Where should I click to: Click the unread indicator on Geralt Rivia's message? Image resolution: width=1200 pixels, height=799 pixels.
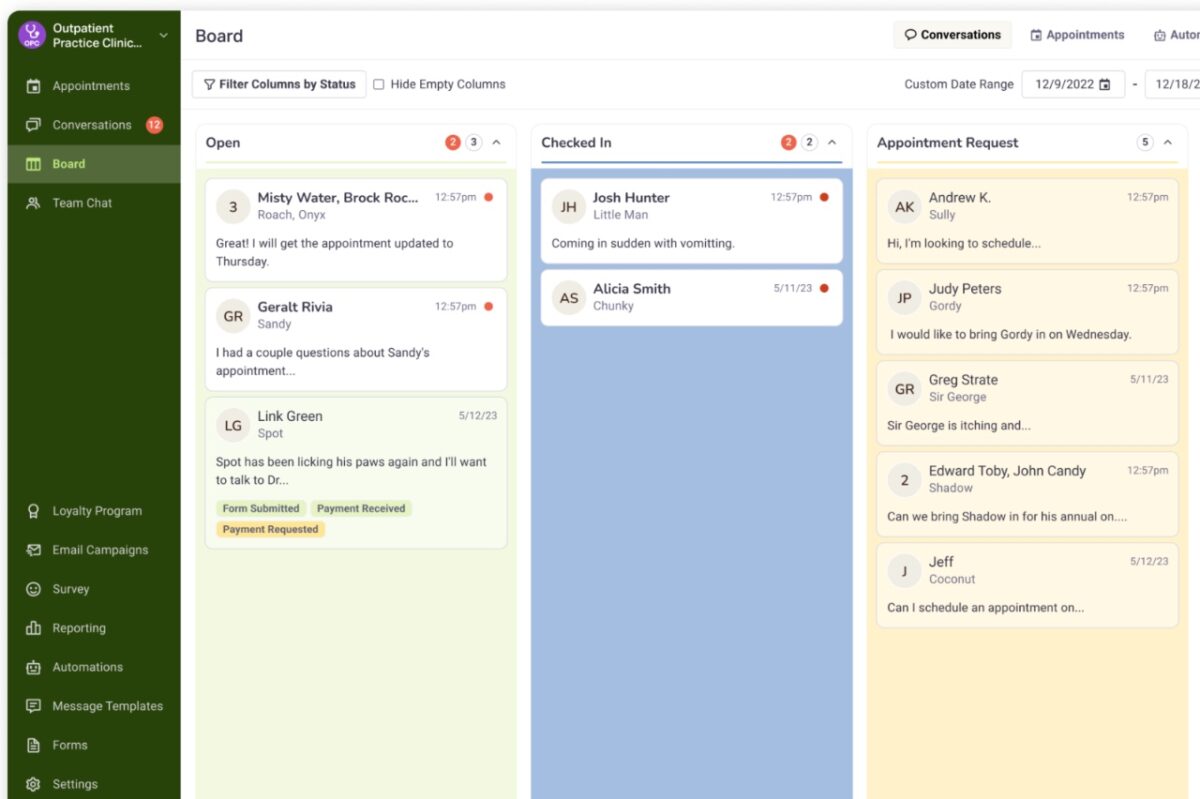488,308
